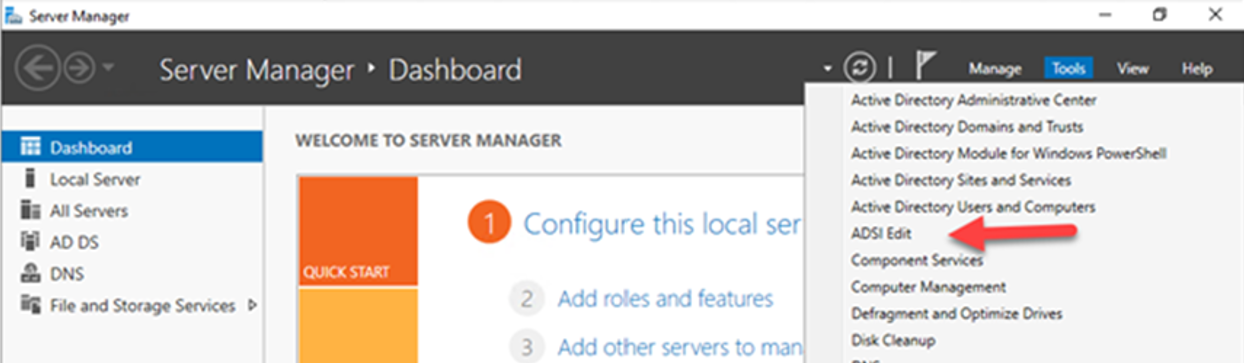Click Server Manager in the header breadcrumb
Image resolution: width=1244 pixels, height=363 pixels.
[257, 70]
